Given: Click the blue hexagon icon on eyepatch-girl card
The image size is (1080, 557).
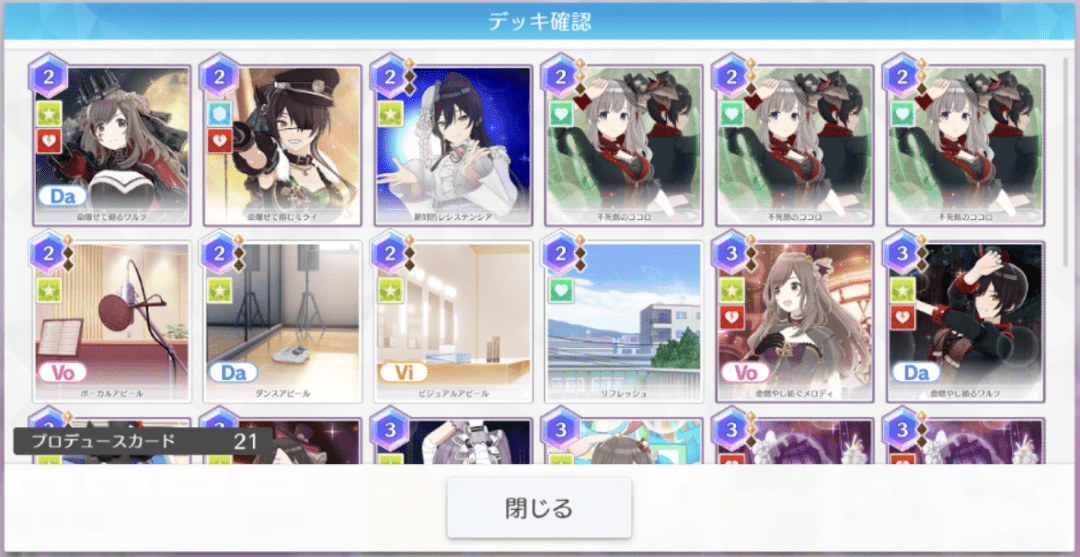Looking at the screenshot, I should (219, 114).
